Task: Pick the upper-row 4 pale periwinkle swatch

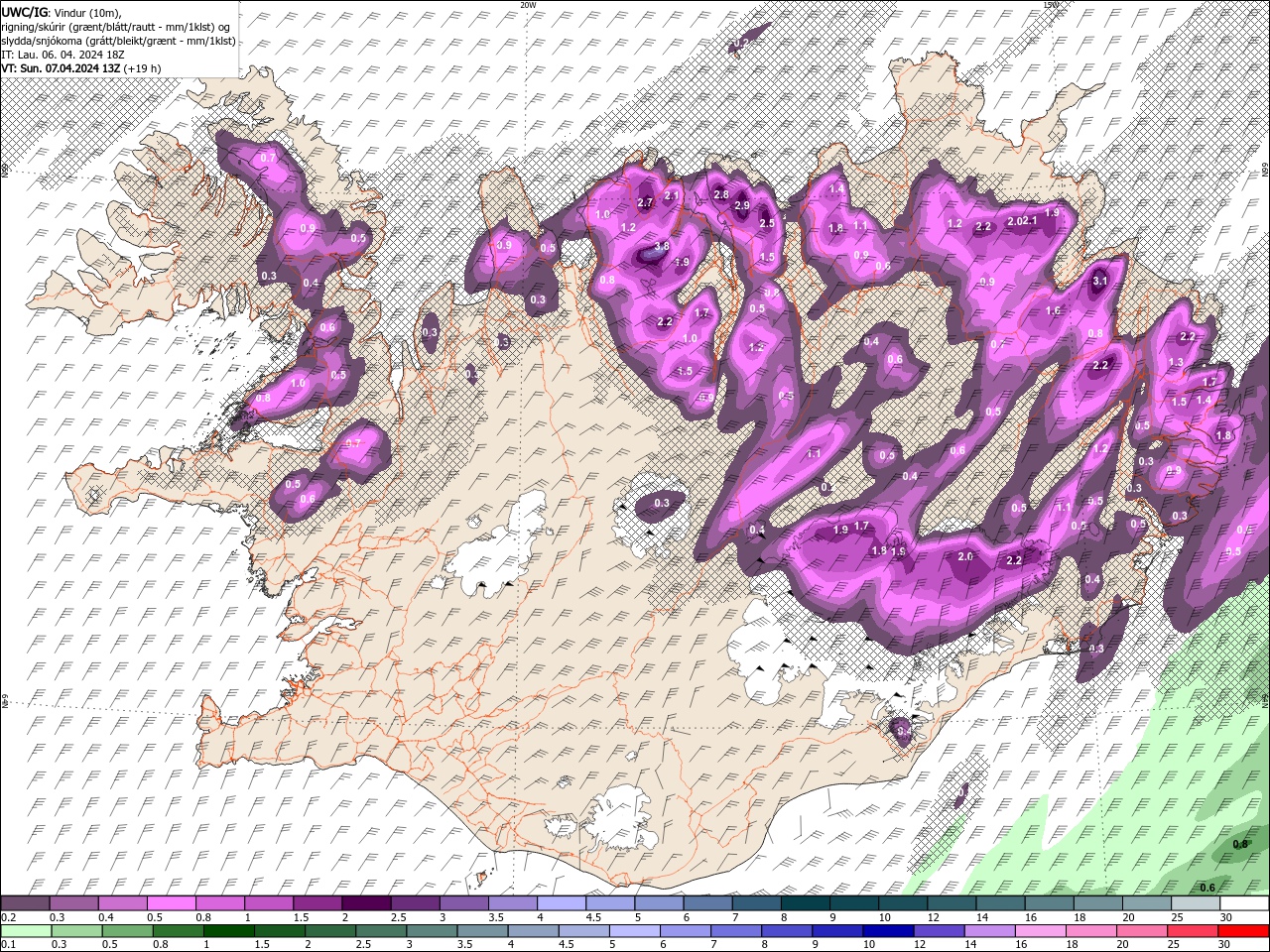Action: click(562, 903)
